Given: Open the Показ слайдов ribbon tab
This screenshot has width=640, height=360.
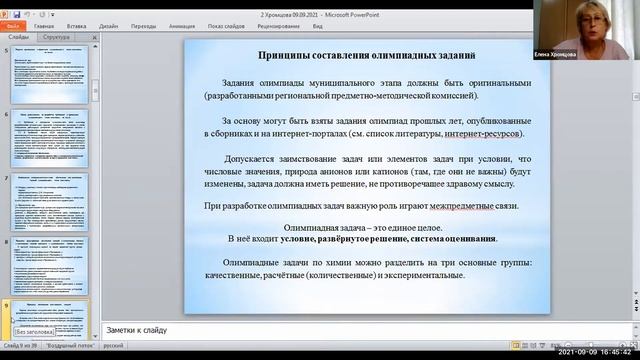Looking at the screenshot, I should tap(226, 26).
